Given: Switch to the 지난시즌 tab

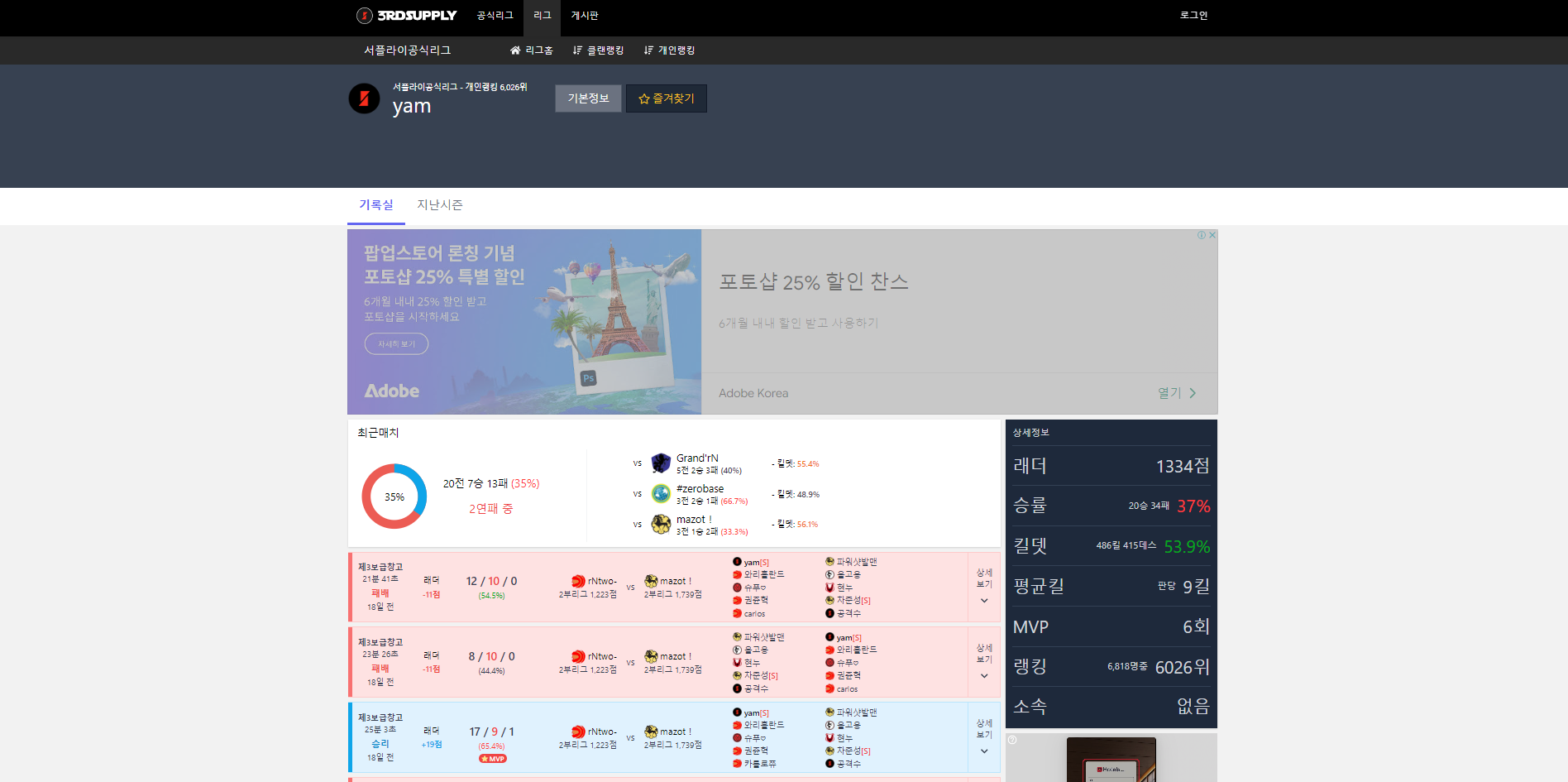Looking at the screenshot, I should (x=439, y=205).
